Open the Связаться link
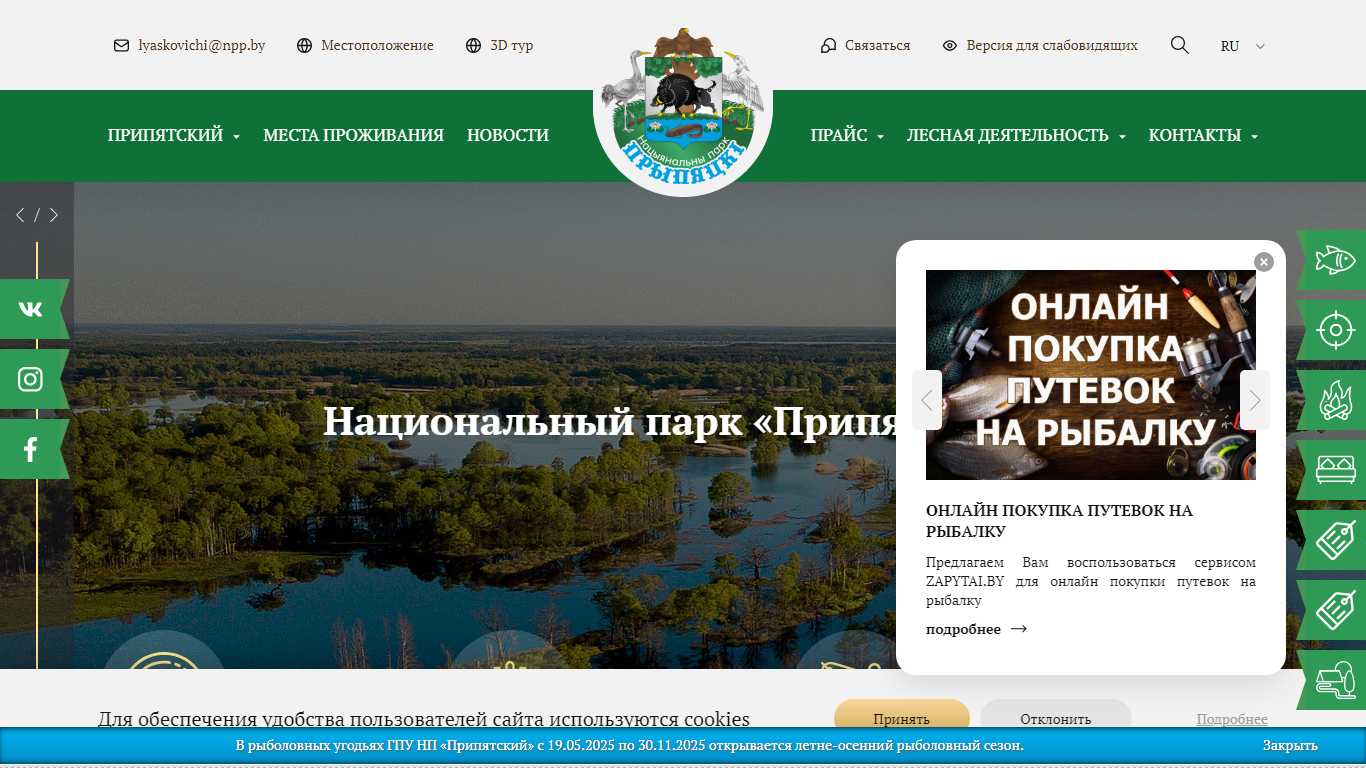Image resolution: width=1366 pixels, height=768 pixels. (877, 46)
